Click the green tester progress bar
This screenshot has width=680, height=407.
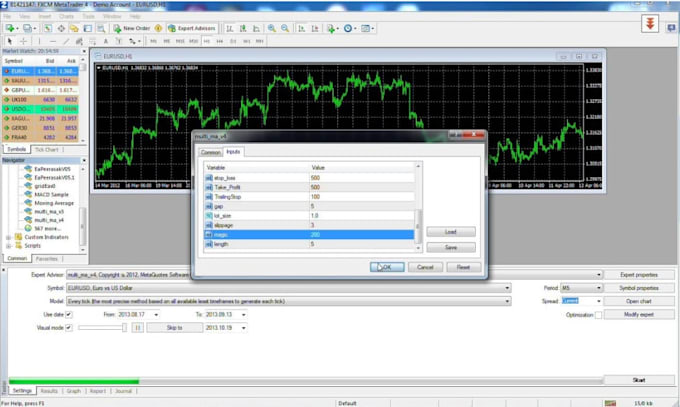[74, 381]
